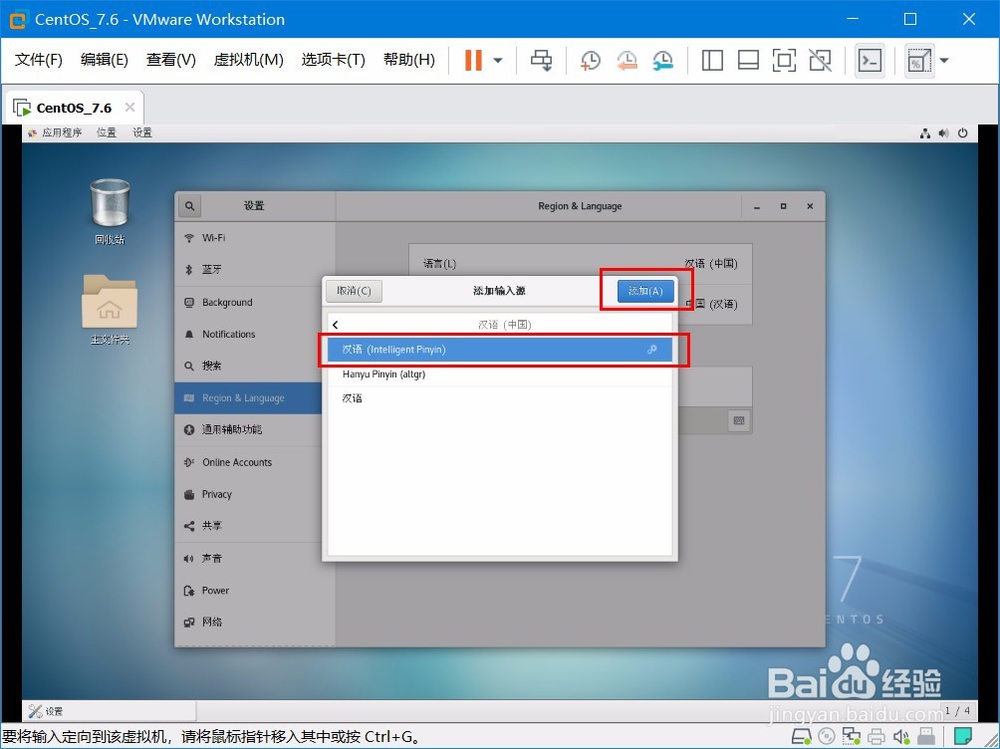Image resolution: width=1000 pixels, height=749 pixels.
Task: Go back with the chevron beside 汉语 (中国)
Action: pos(335,325)
